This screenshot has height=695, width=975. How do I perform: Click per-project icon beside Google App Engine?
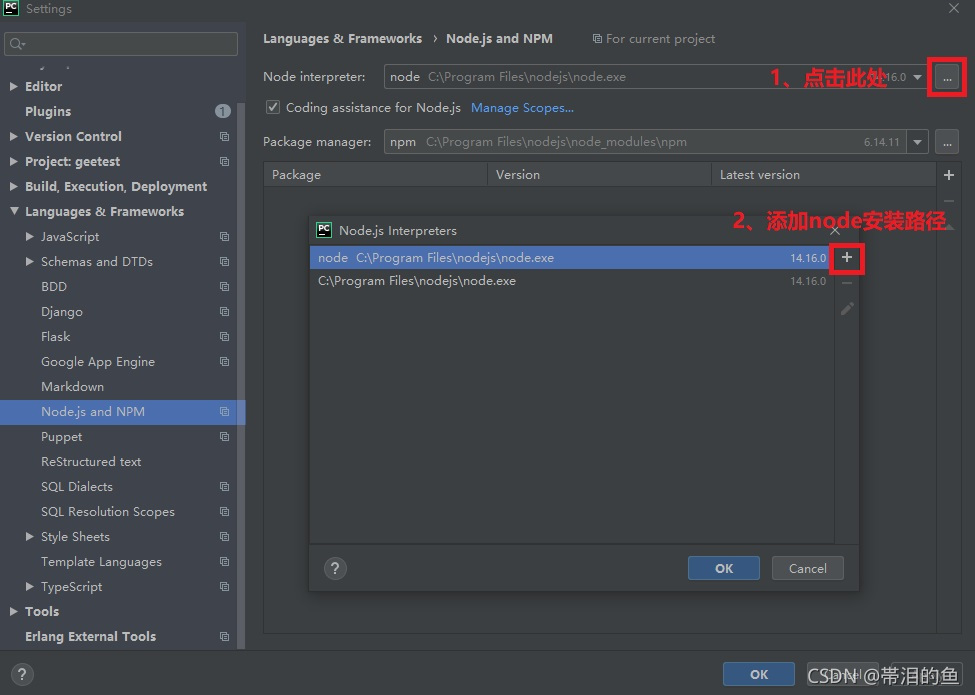pos(224,362)
